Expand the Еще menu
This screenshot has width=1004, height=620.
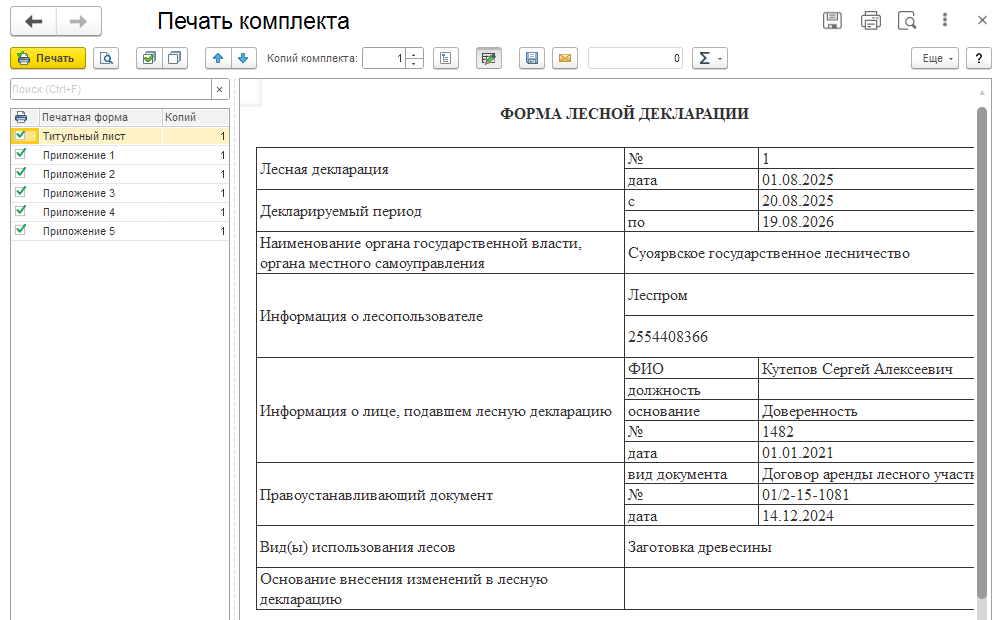pos(935,58)
